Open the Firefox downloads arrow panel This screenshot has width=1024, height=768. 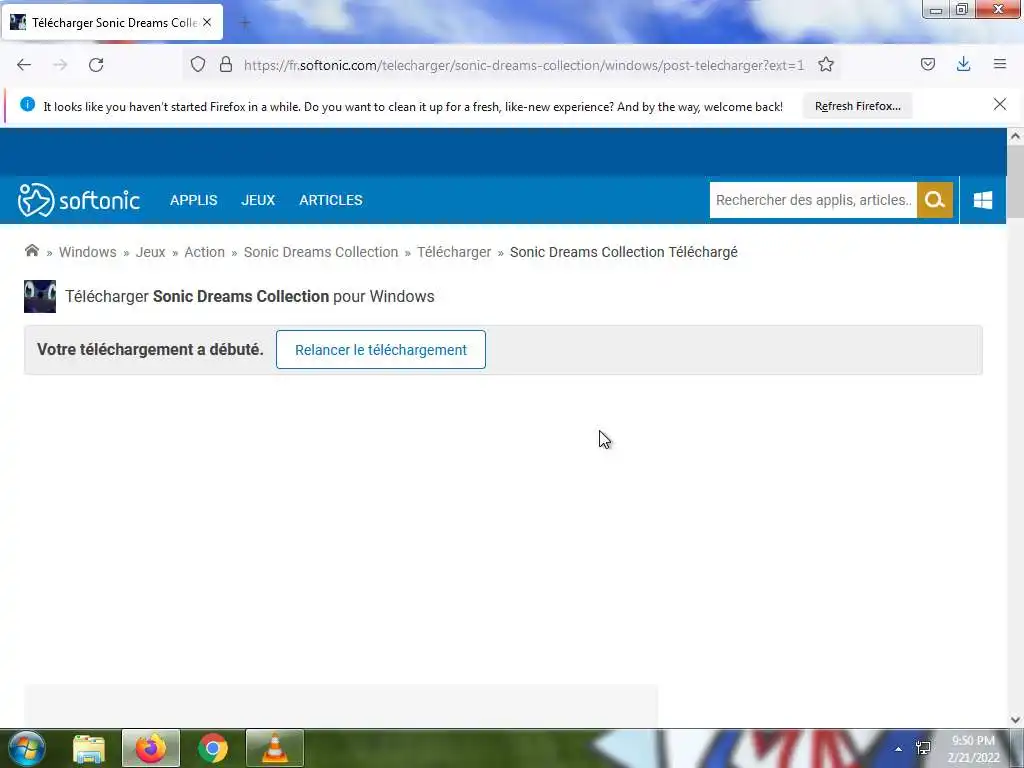click(963, 64)
